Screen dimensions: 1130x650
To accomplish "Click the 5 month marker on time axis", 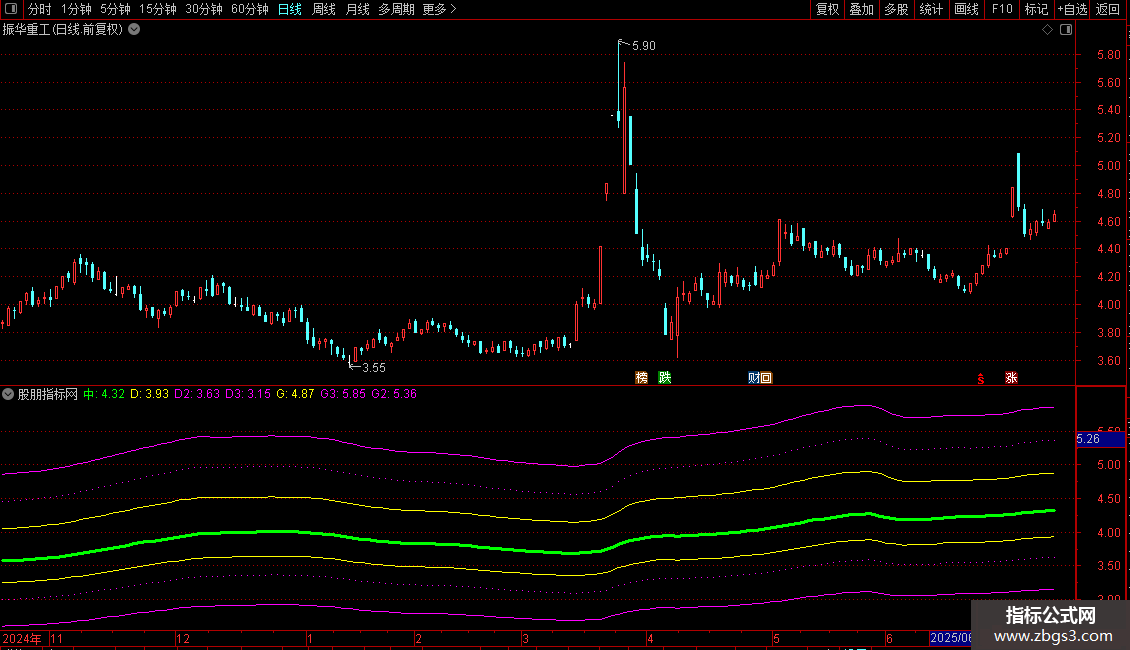I will (776, 638).
